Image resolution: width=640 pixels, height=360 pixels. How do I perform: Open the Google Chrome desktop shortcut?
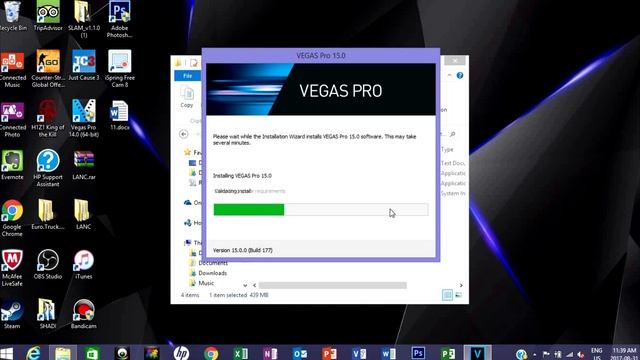pyautogui.click(x=12, y=218)
